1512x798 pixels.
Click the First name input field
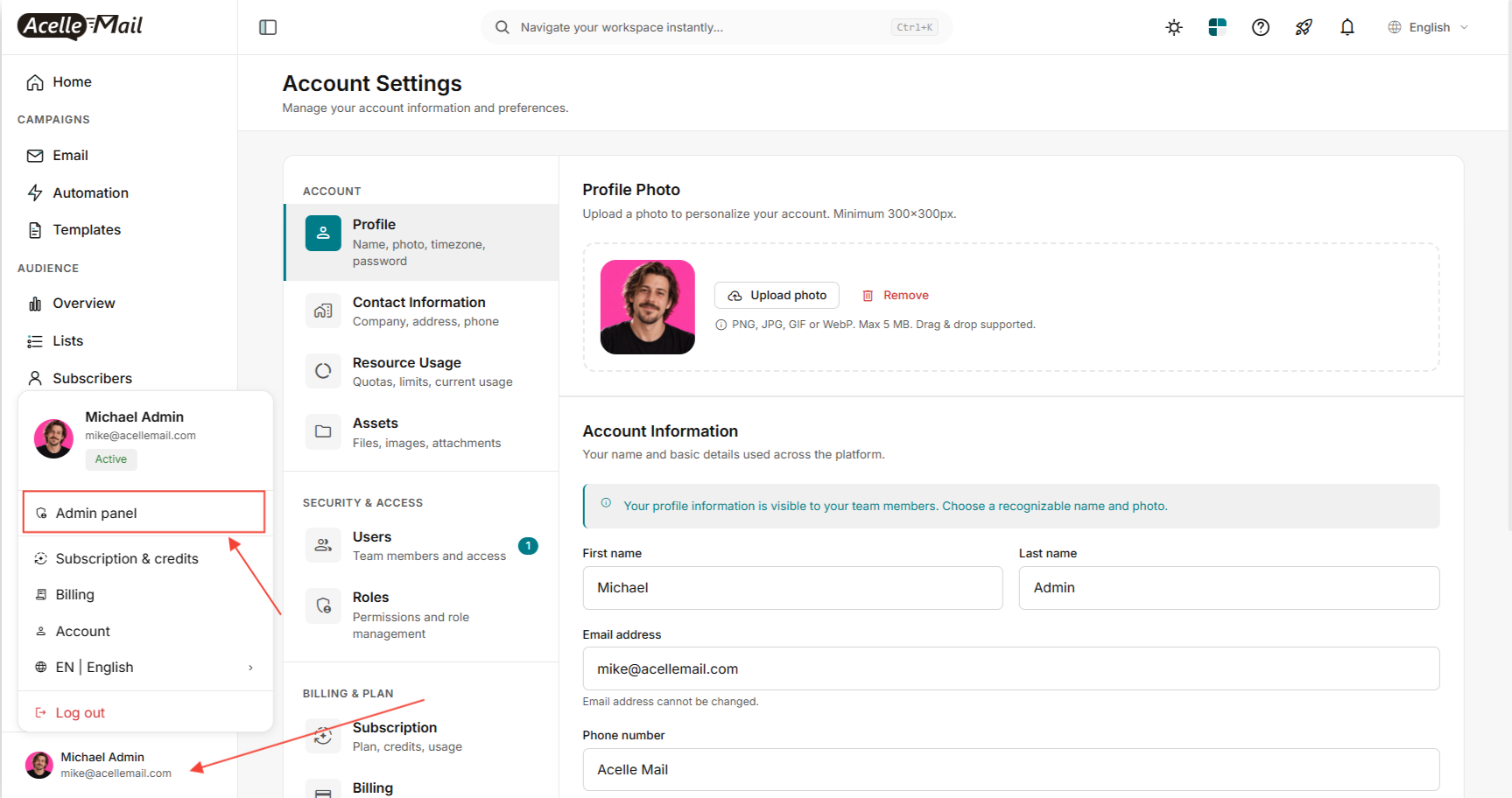point(792,588)
